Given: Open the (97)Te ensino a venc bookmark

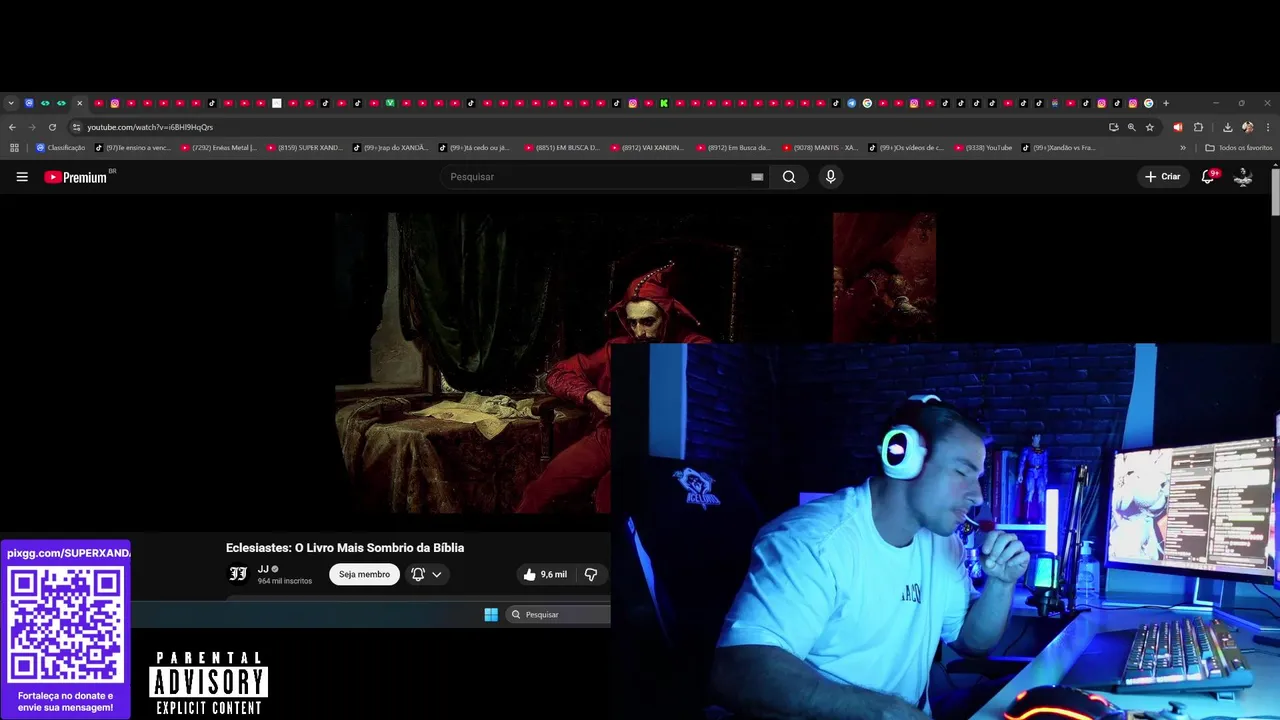Looking at the screenshot, I should (133, 148).
